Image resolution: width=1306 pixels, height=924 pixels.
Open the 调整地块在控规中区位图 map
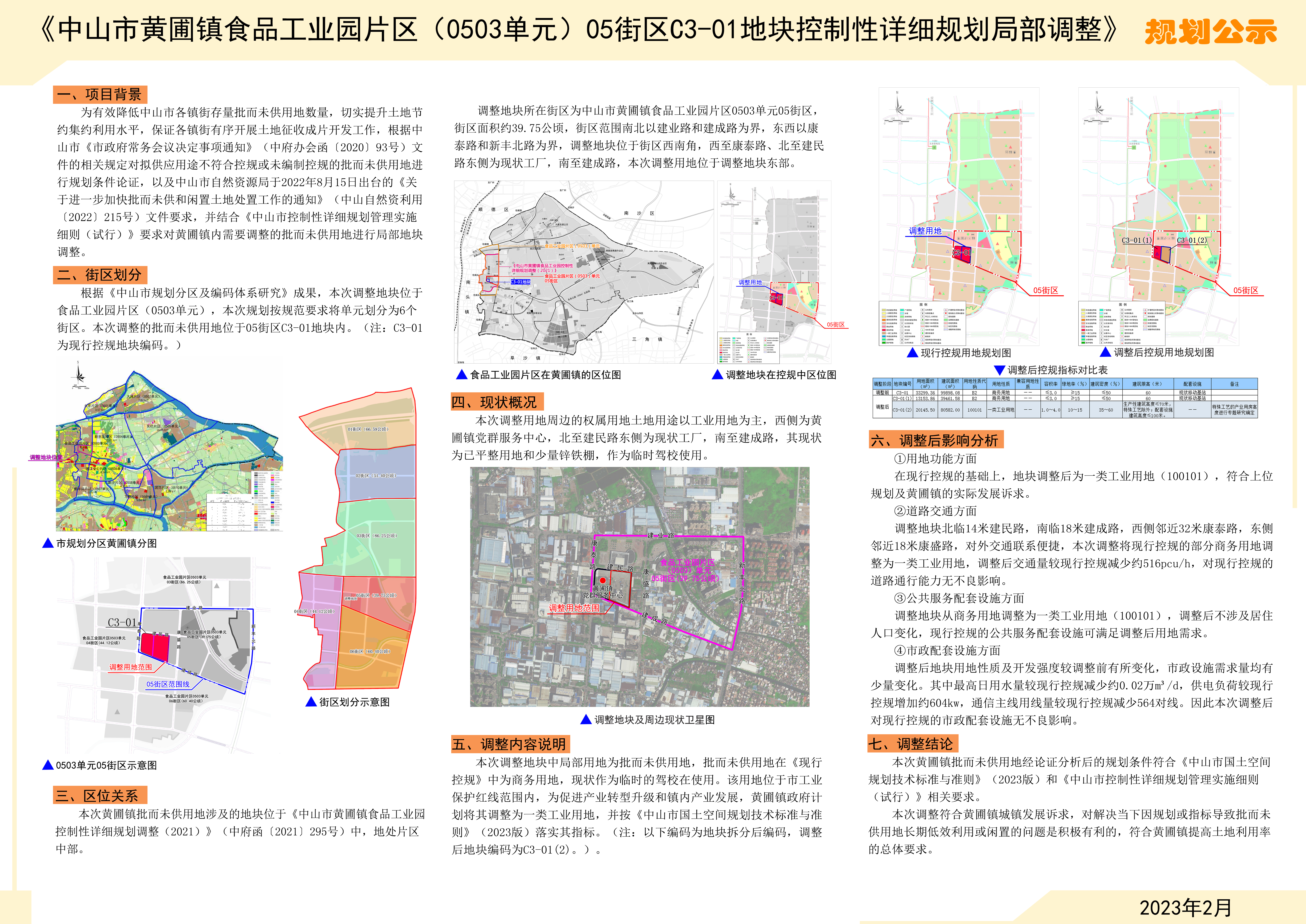click(774, 272)
